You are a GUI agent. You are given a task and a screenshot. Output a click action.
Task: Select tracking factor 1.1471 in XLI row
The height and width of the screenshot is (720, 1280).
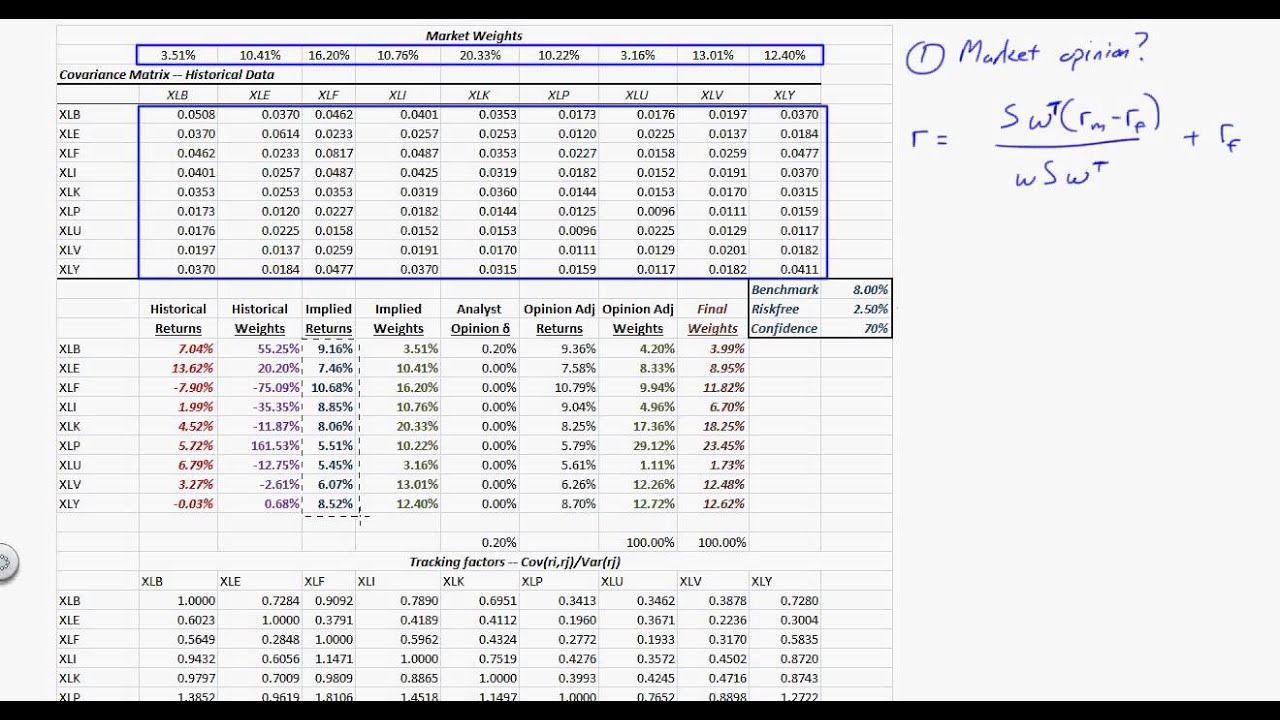coord(333,659)
